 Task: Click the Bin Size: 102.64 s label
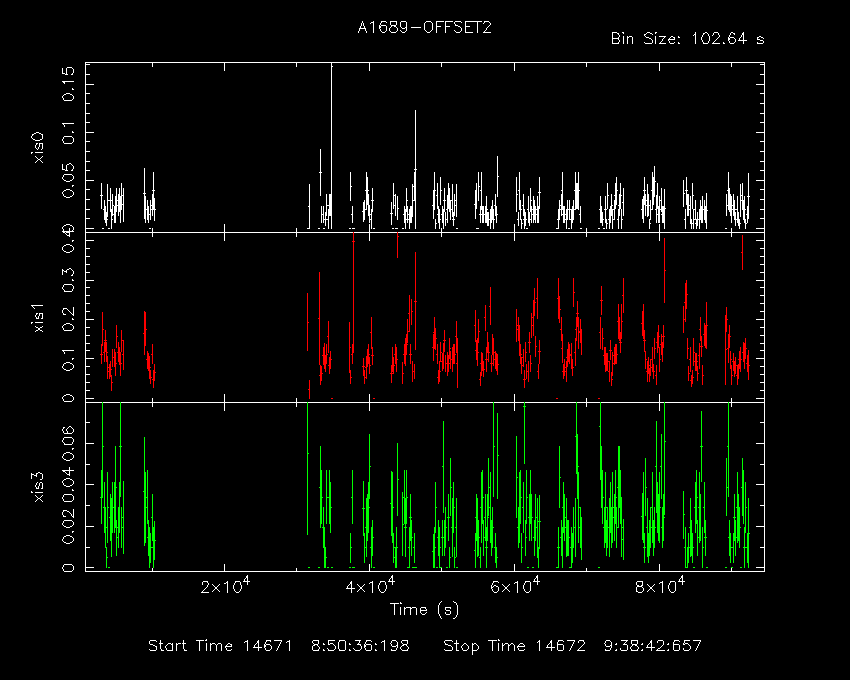687,39
